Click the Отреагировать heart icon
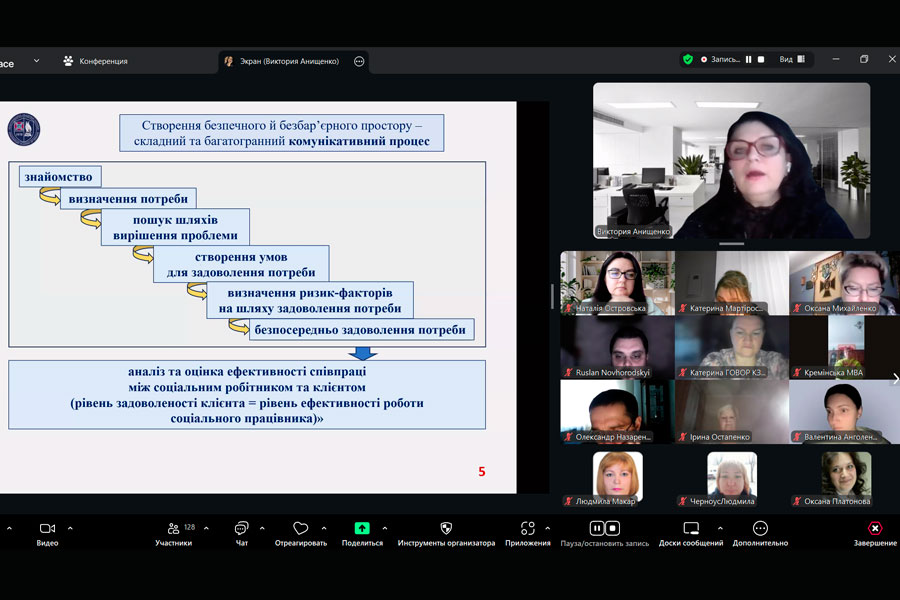Screen dimensions: 900x600 click(x=300, y=528)
